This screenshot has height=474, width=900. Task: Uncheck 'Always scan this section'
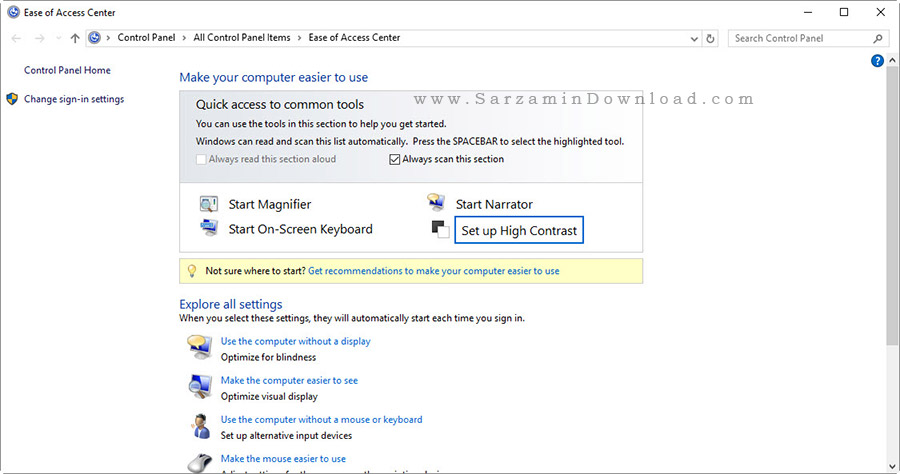click(394, 160)
